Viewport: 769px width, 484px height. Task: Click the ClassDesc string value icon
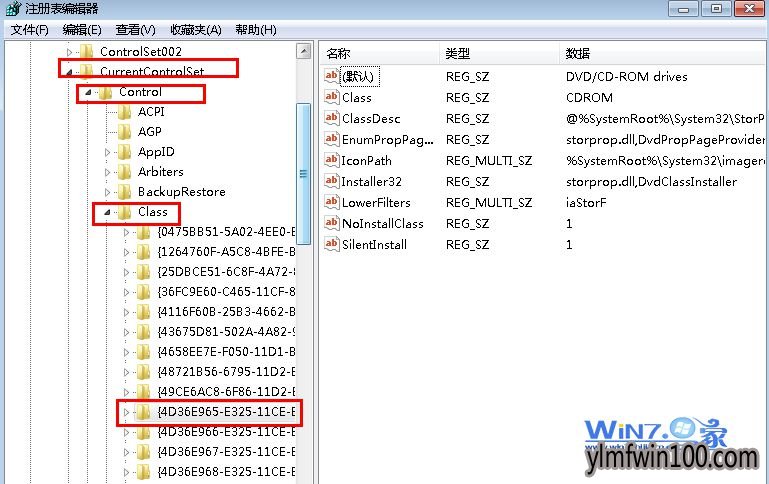point(332,118)
